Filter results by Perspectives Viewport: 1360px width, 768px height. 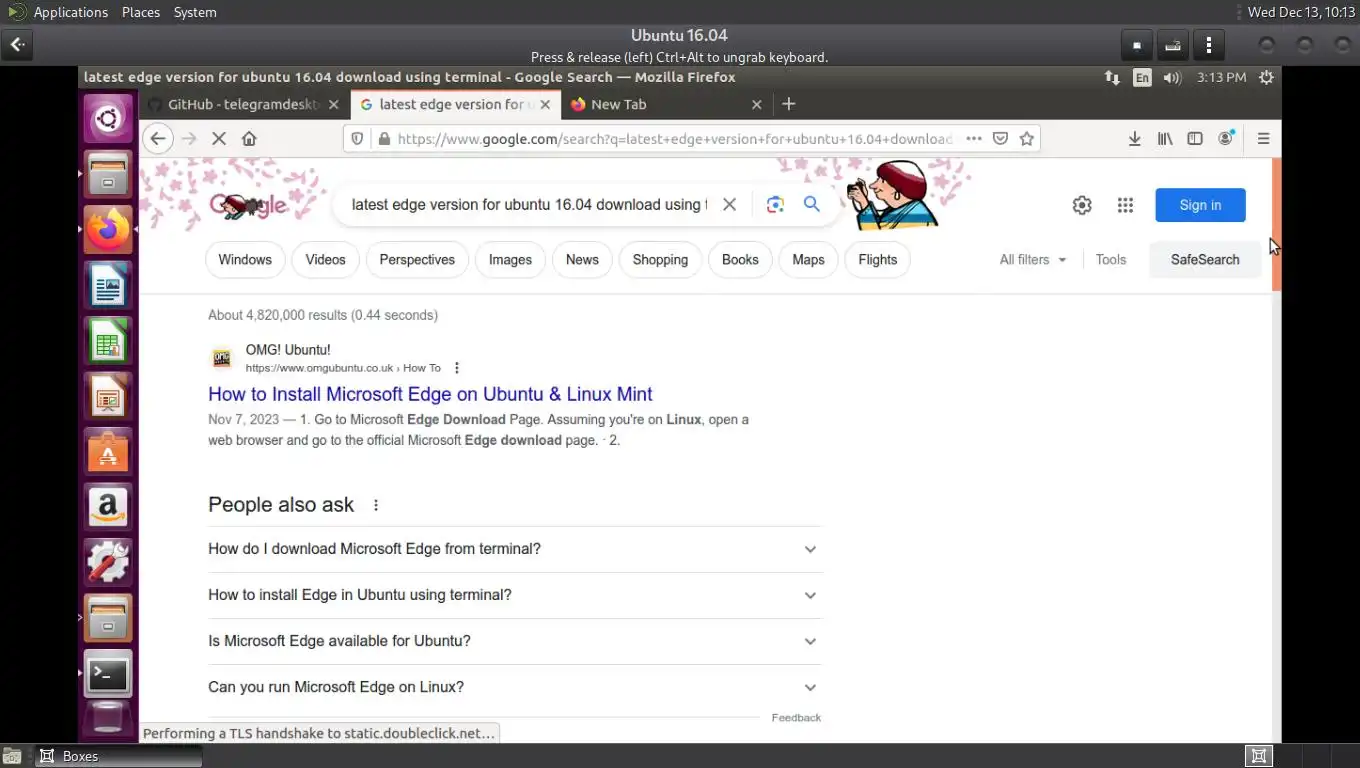(417, 259)
